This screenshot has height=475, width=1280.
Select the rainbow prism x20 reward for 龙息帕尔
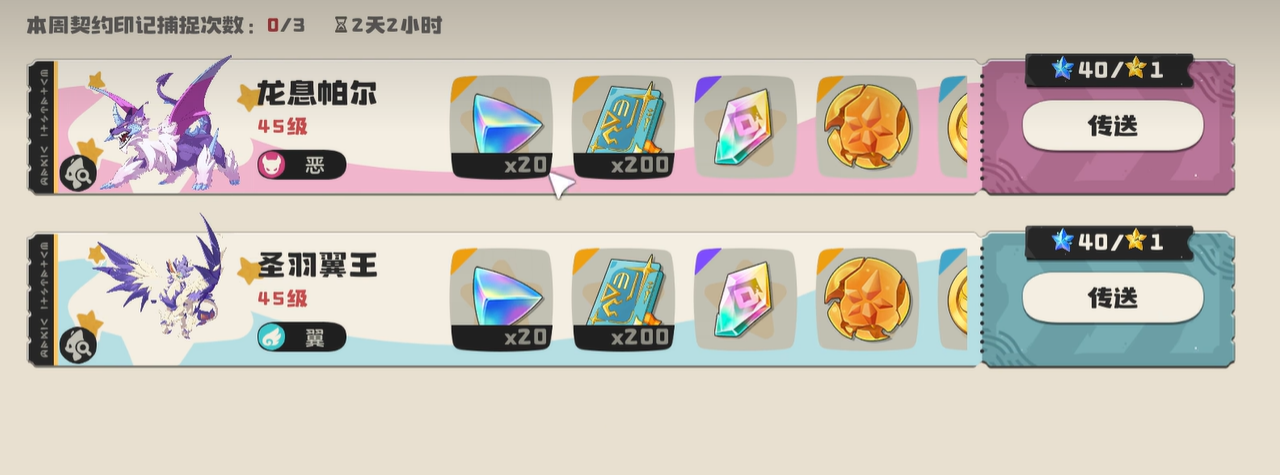501,127
